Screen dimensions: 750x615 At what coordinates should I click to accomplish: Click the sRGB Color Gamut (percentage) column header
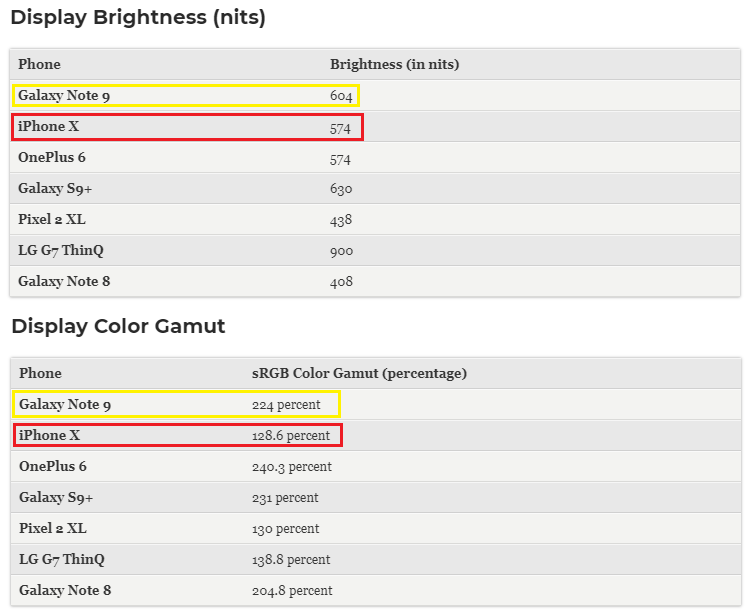(359, 373)
